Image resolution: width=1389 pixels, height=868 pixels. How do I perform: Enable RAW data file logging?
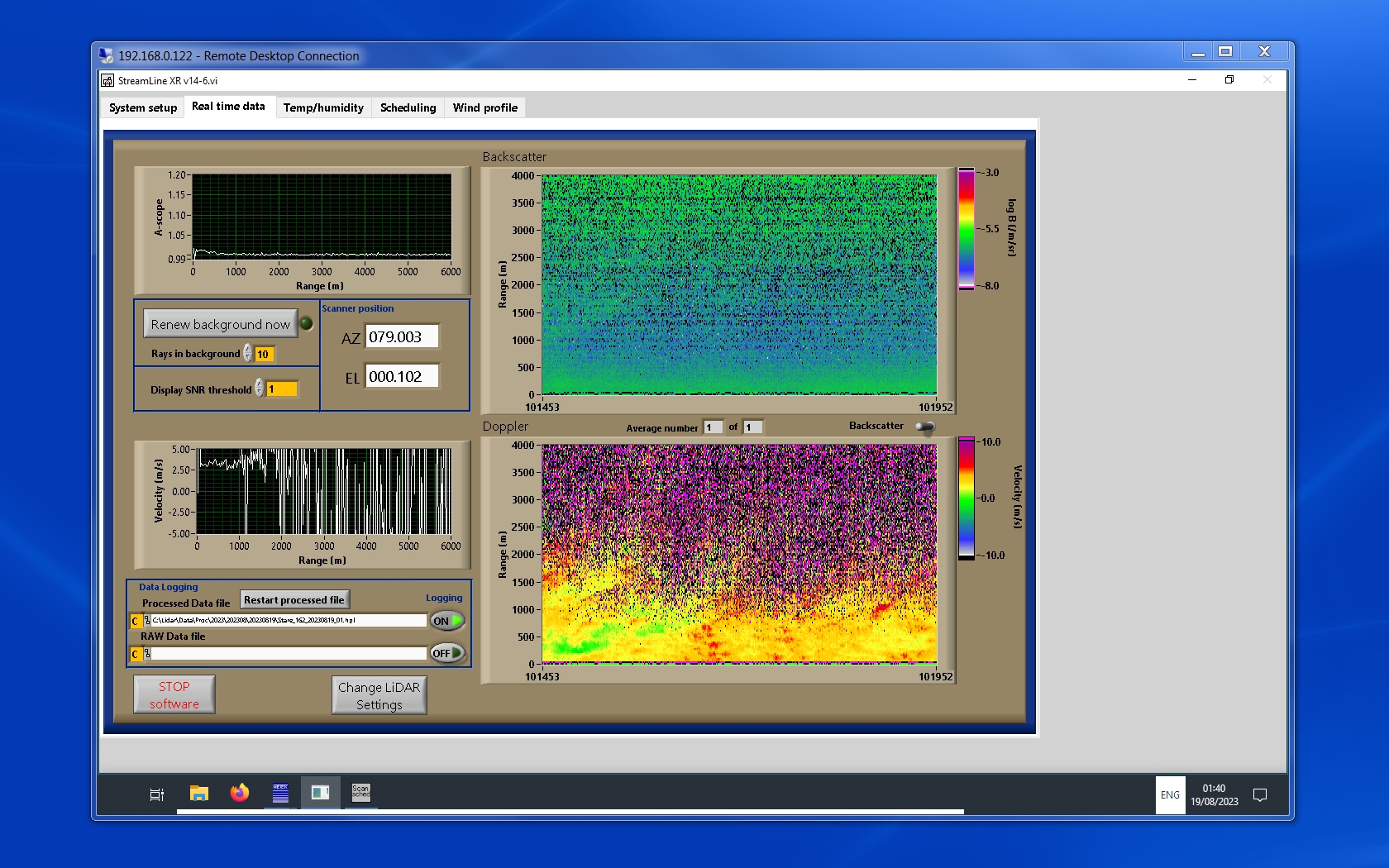447,653
